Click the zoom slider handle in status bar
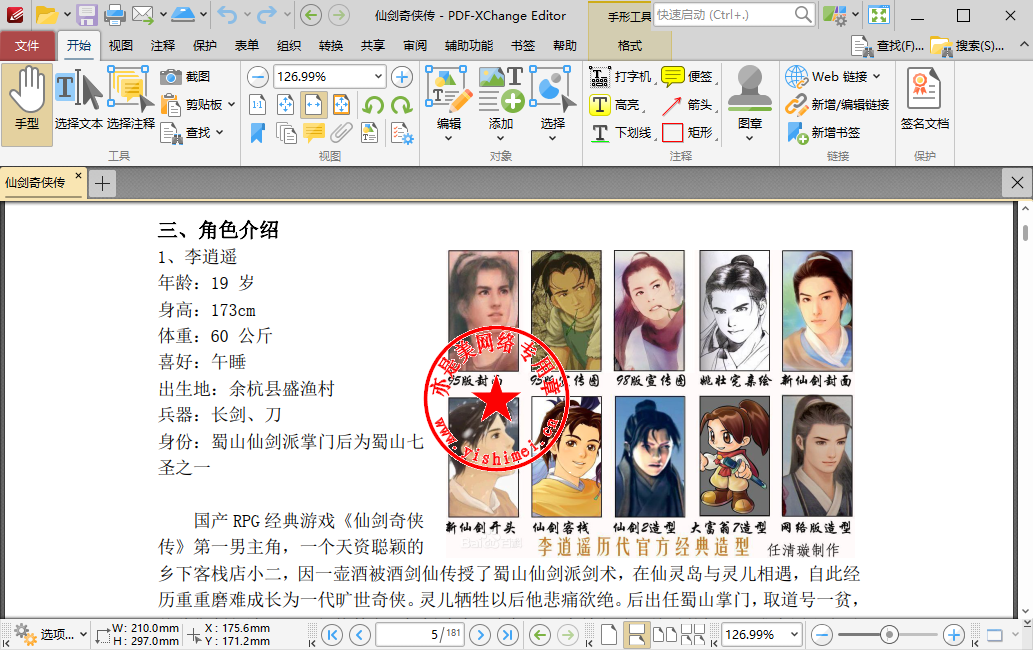1033x650 pixels. tap(889, 635)
